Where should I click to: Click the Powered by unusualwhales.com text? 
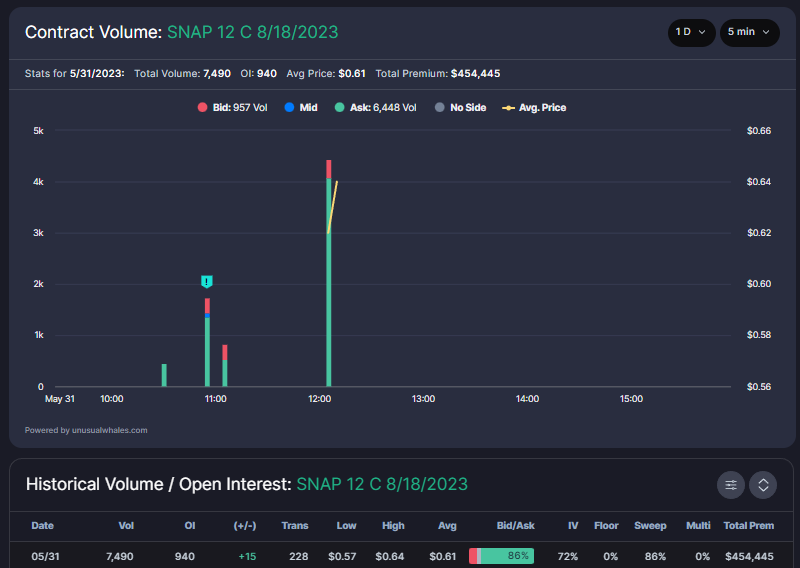[86, 430]
